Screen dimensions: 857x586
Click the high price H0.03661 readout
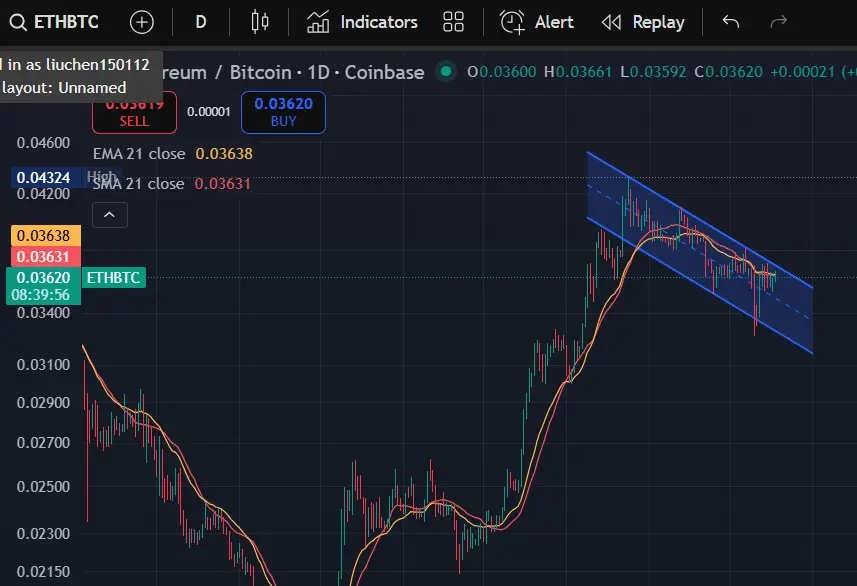(578, 72)
